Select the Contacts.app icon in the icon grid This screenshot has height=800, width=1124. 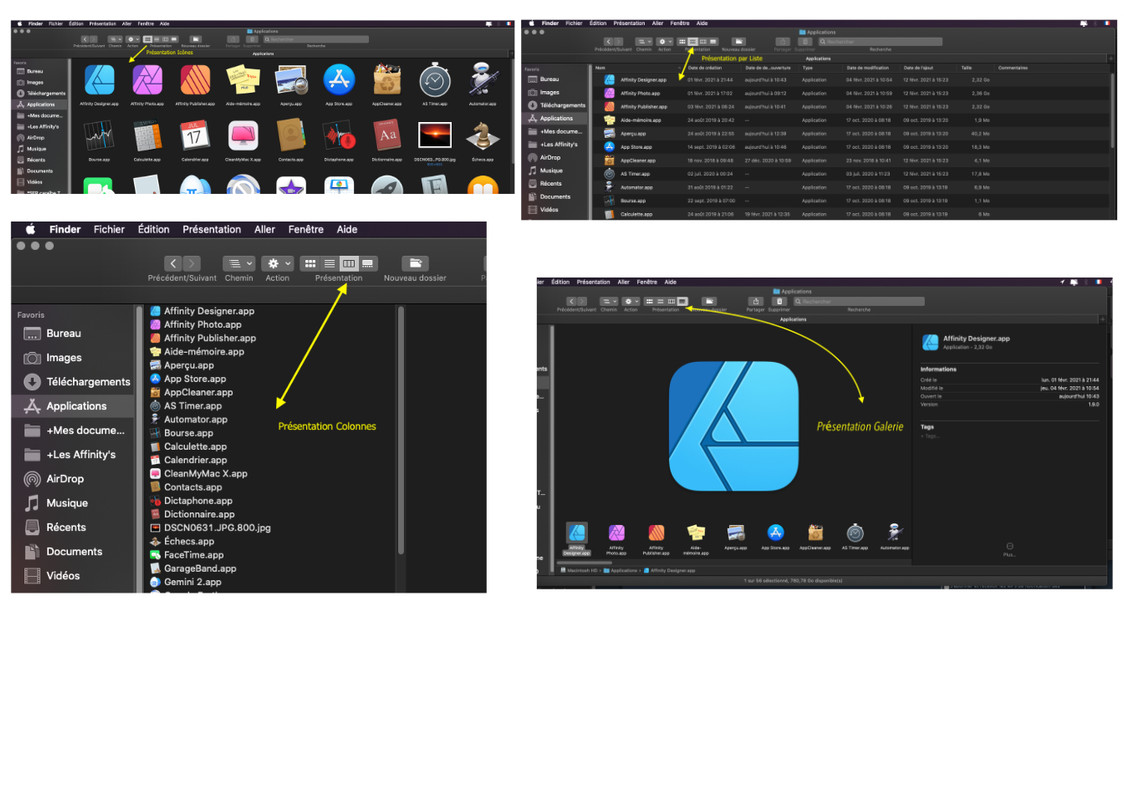pos(291,135)
